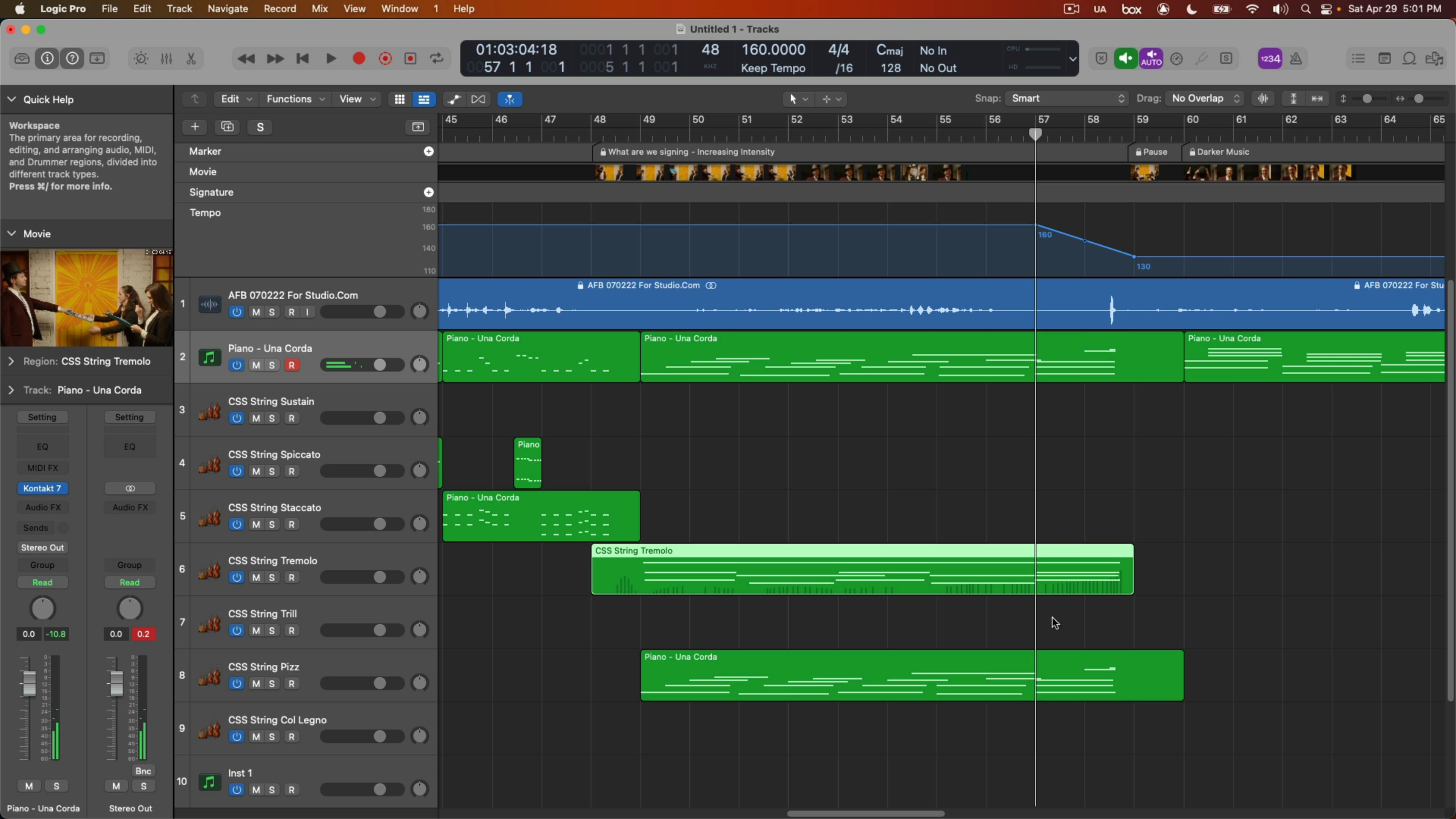
Task: Open the Window menu
Action: tap(400, 8)
